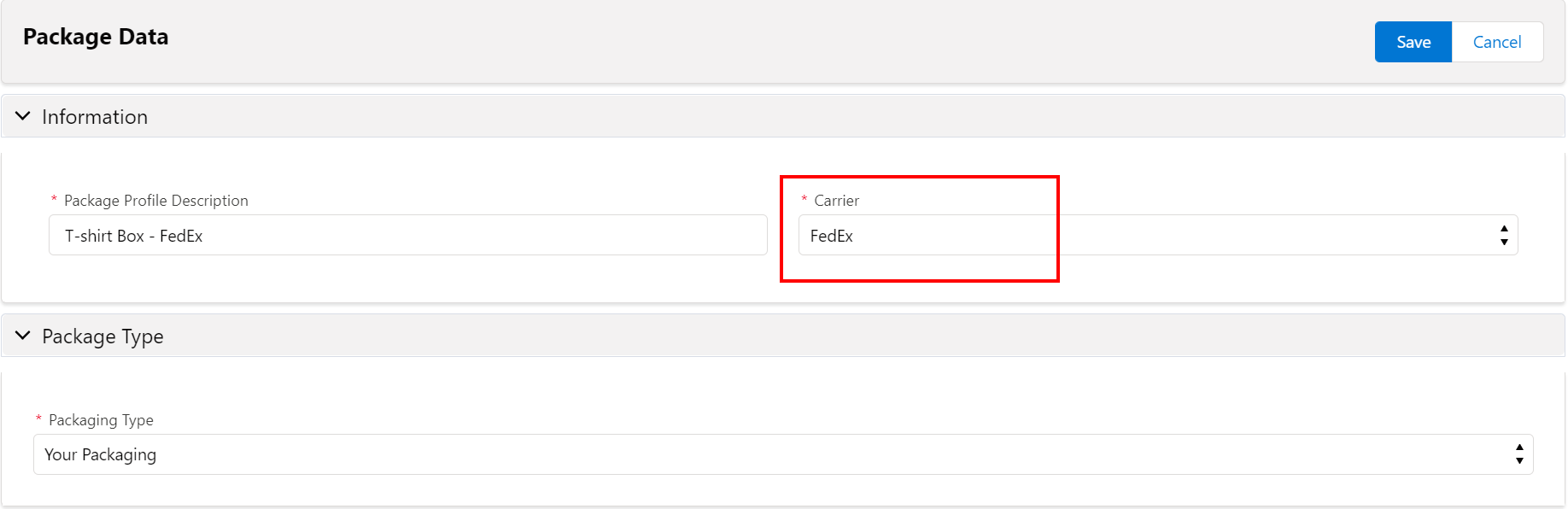Viewport: 1568px width, 509px height.
Task: Click the Information section title
Action: [x=95, y=117]
